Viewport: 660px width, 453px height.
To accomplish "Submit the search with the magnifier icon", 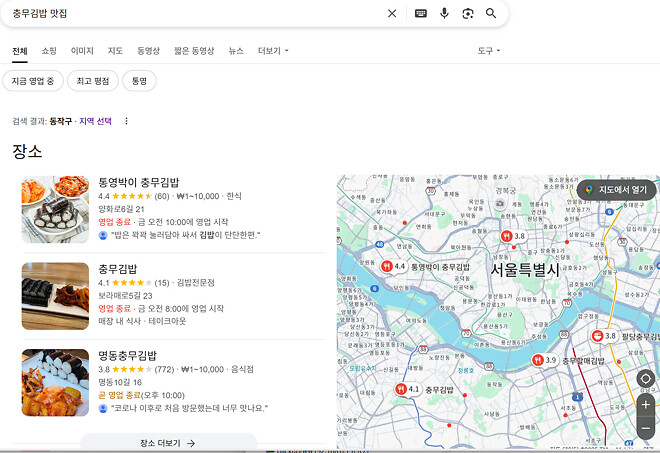I will (x=491, y=13).
